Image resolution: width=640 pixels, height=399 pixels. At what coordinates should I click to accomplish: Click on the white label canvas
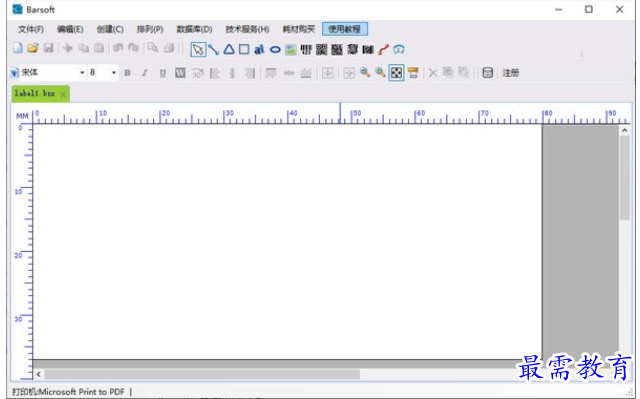(287, 242)
